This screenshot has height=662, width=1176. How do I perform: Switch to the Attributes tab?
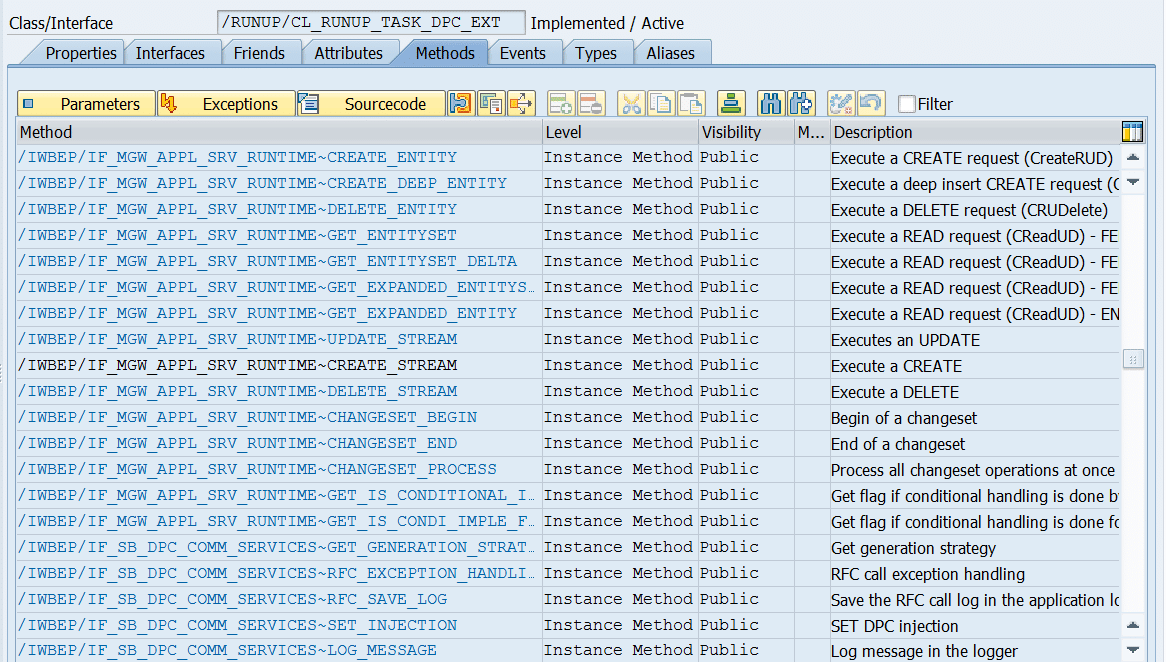pyautogui.click(x=348, y=53)
